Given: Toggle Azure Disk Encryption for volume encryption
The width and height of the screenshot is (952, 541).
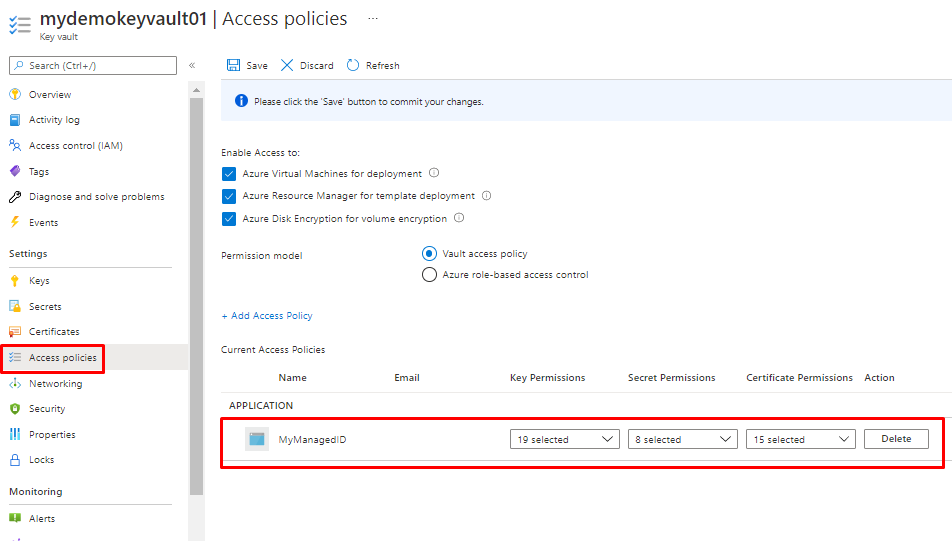Looking at the screenshot, I should coord(229,219).
